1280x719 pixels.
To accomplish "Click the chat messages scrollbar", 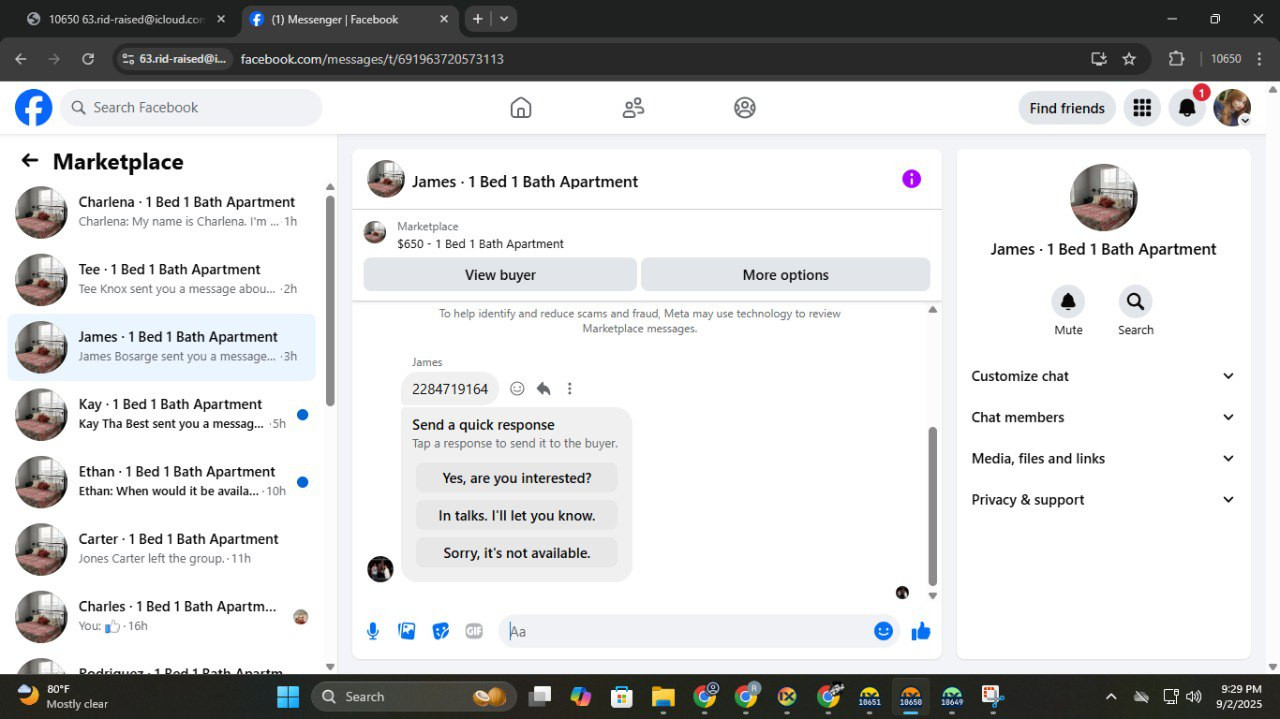I will click(933, 506).
